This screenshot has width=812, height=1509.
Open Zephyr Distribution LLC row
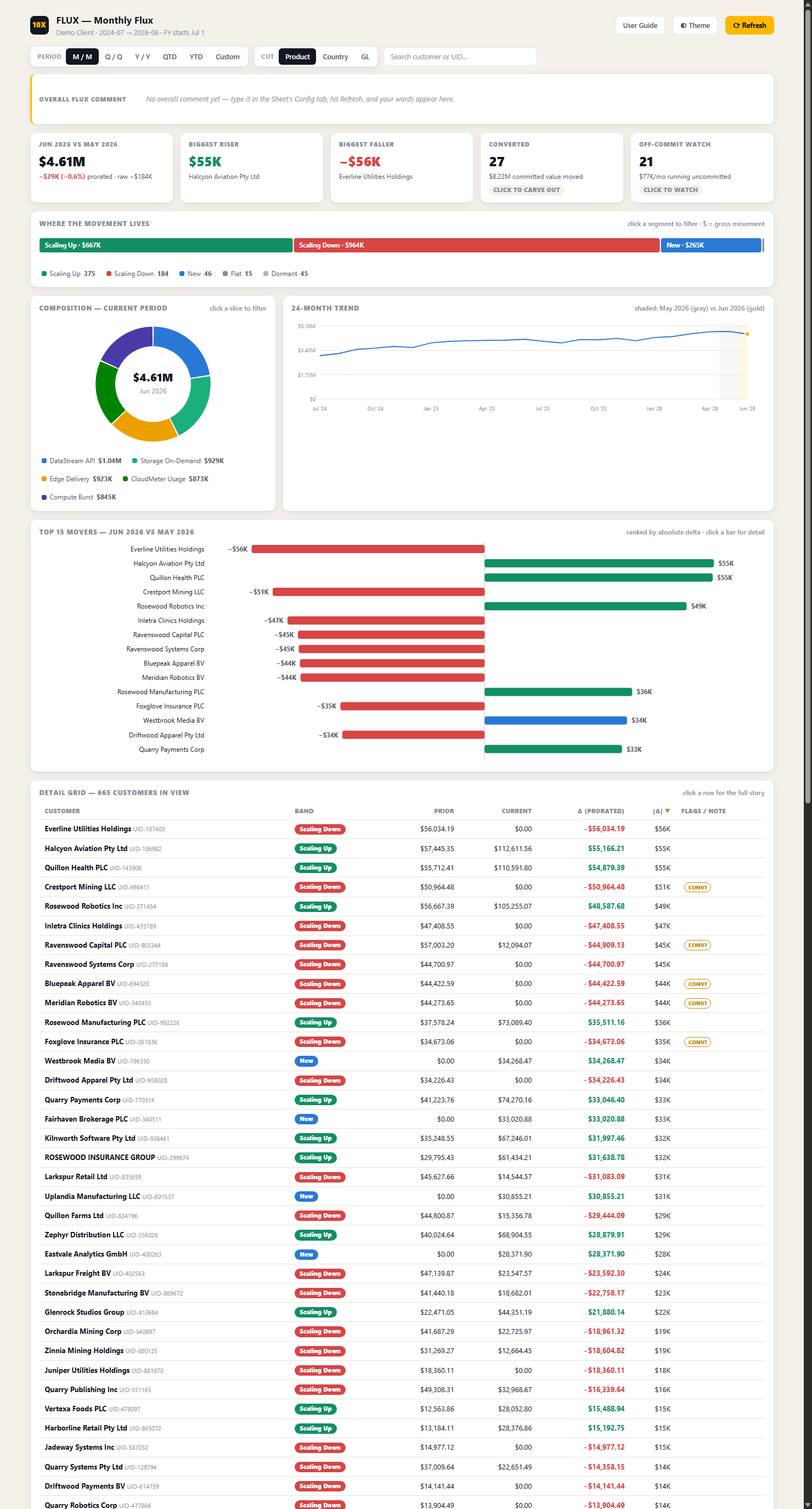[x=402, y=1235]
